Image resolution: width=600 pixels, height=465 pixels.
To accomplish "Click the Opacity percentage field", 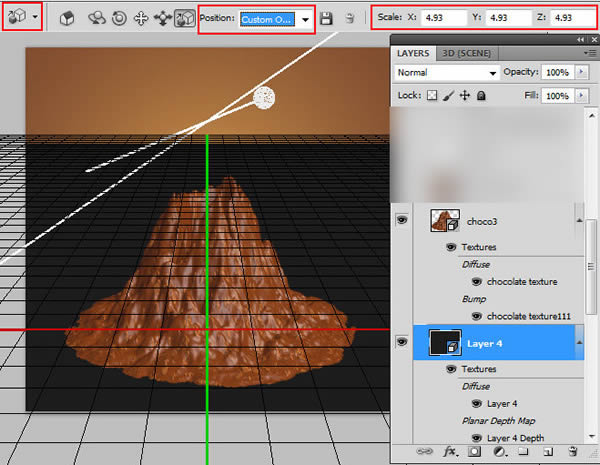I will tap(557, 72).
